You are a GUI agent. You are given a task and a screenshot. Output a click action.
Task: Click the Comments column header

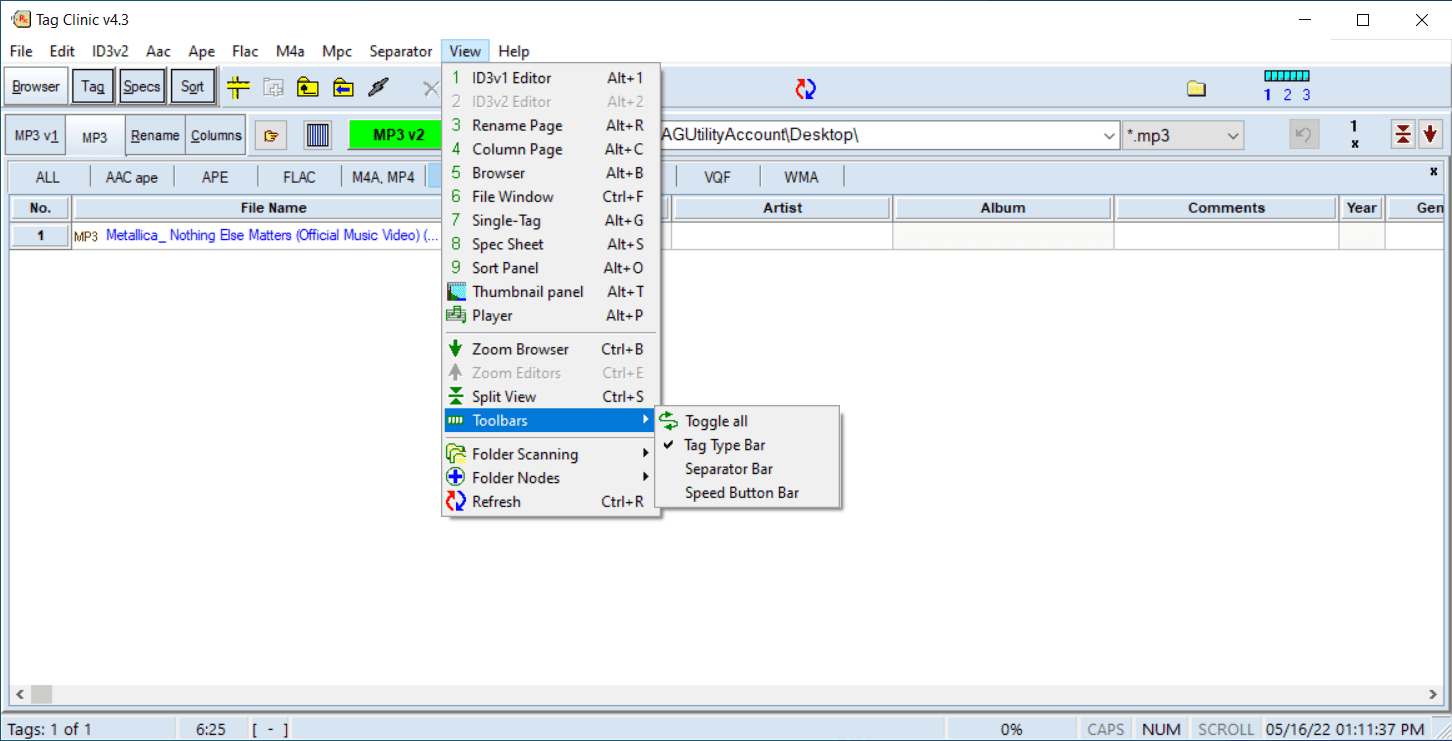[1226, 208]
